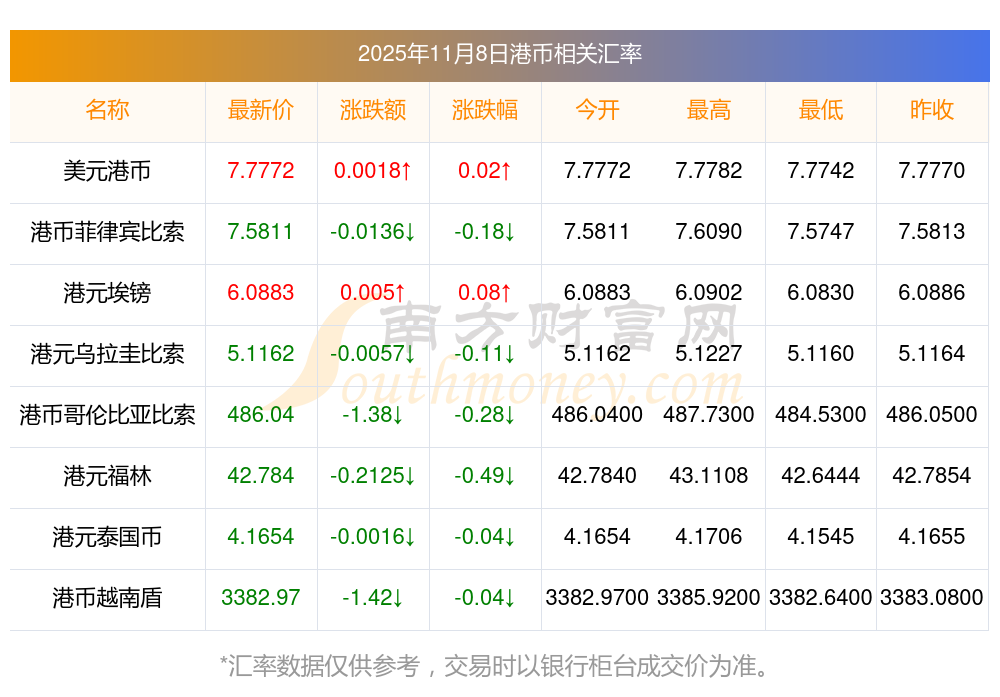Click the high value '487.7300'
1000x697 pixels.
pyautogui.click(x=709, y=415)
